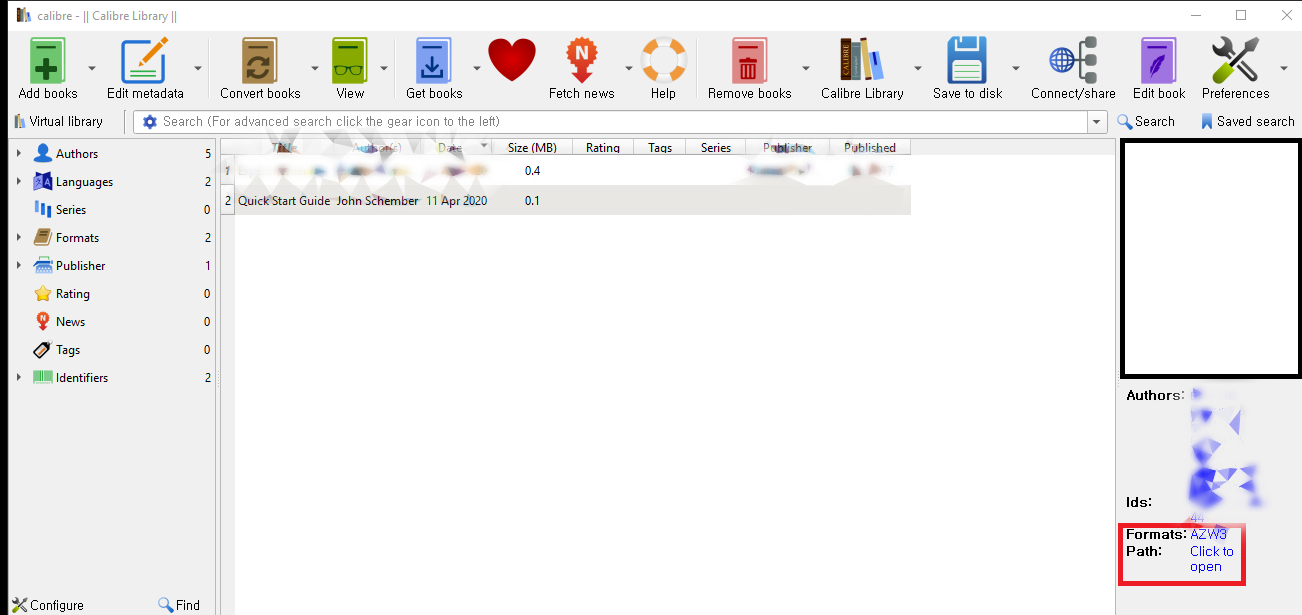Open the Edit metadata dropdown arrow
Screen dimensions: 1302x615
(x=198, y=68)
